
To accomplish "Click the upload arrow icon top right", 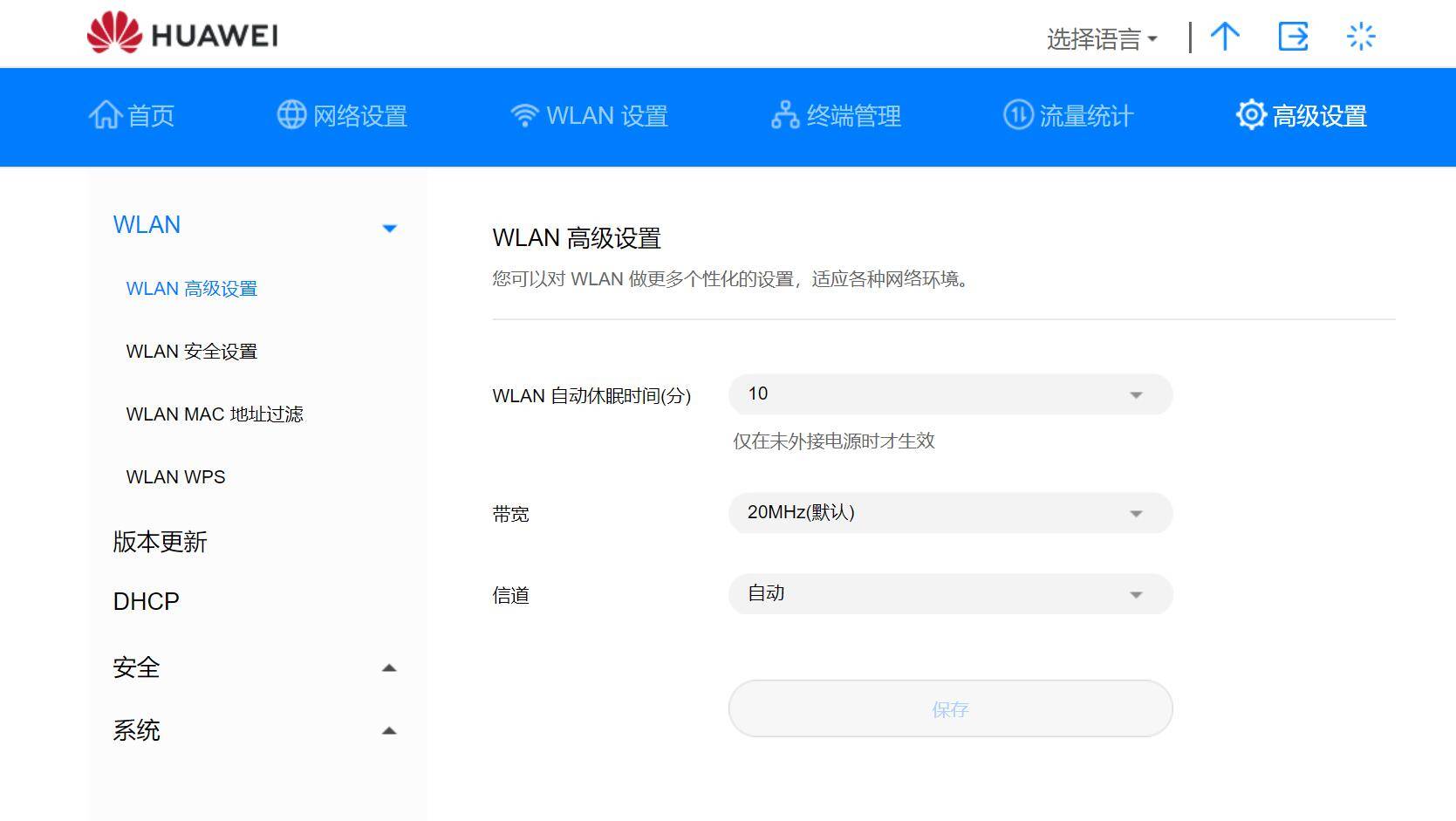I will click(1225, 37).
